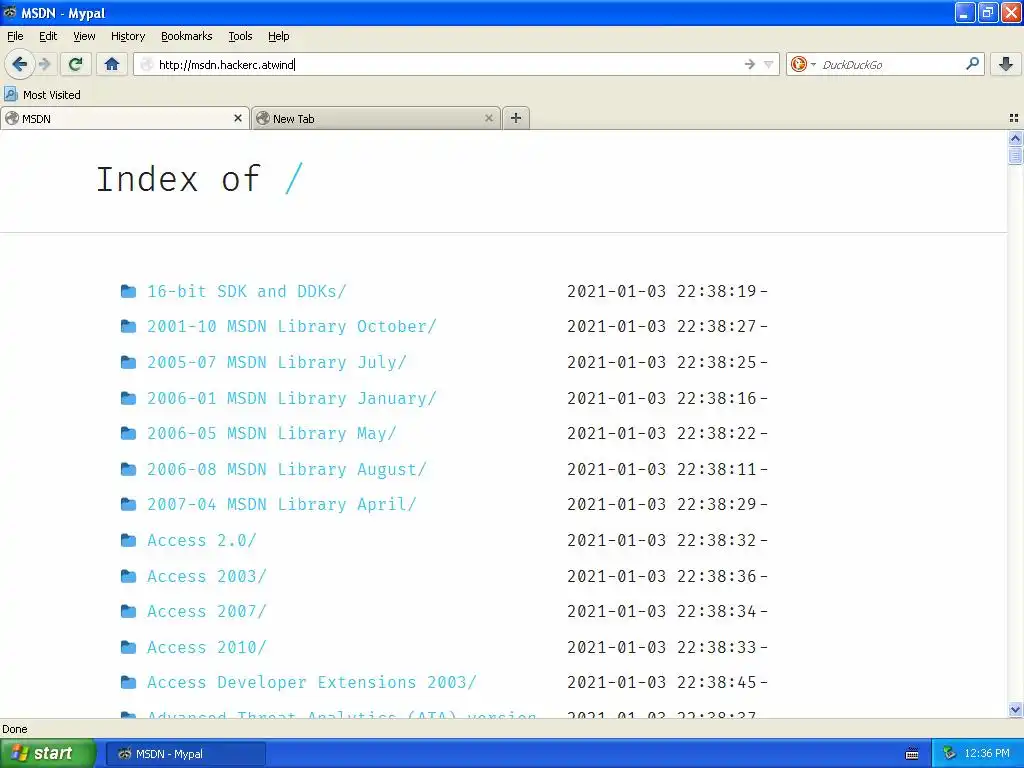Open the Bookmarks menu
Image resolution: width=1024 pixels, height=768 pixels.
(187, 36)
